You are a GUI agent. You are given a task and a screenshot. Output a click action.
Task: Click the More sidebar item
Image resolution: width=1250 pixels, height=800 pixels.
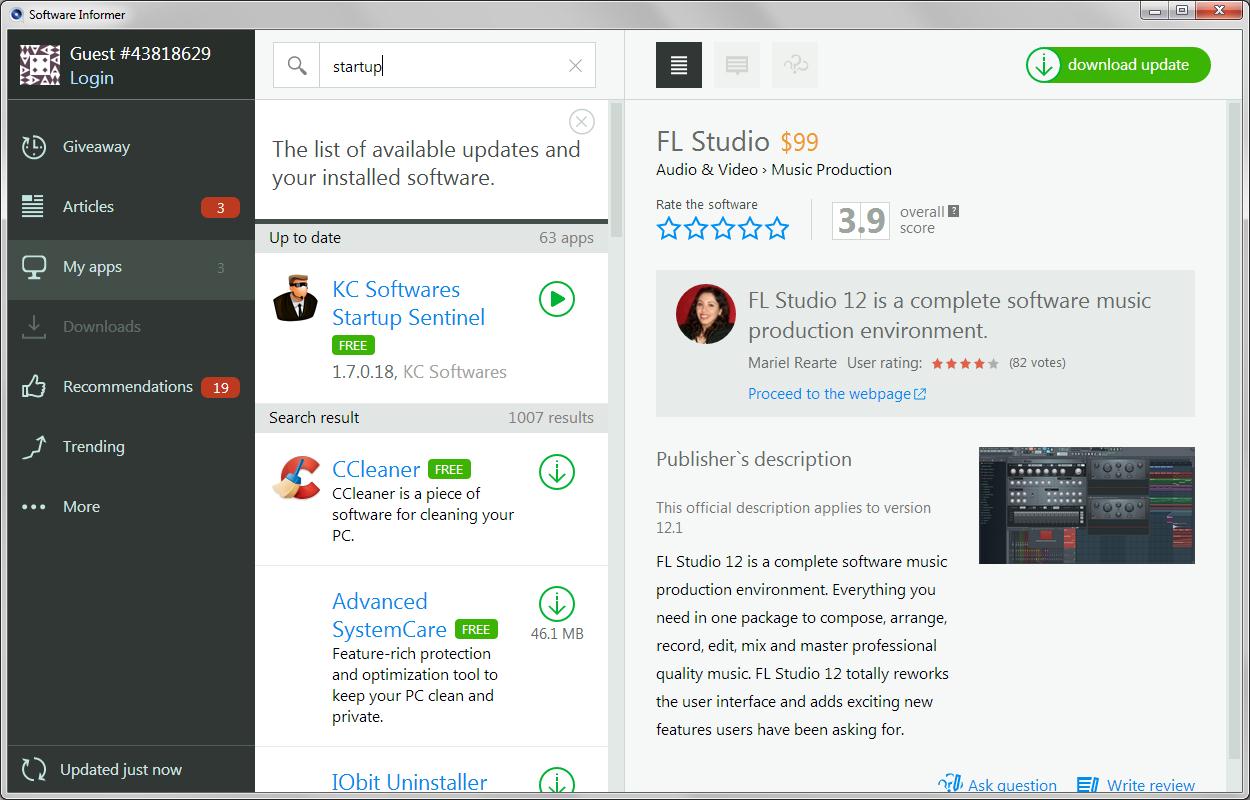(81, 506)
